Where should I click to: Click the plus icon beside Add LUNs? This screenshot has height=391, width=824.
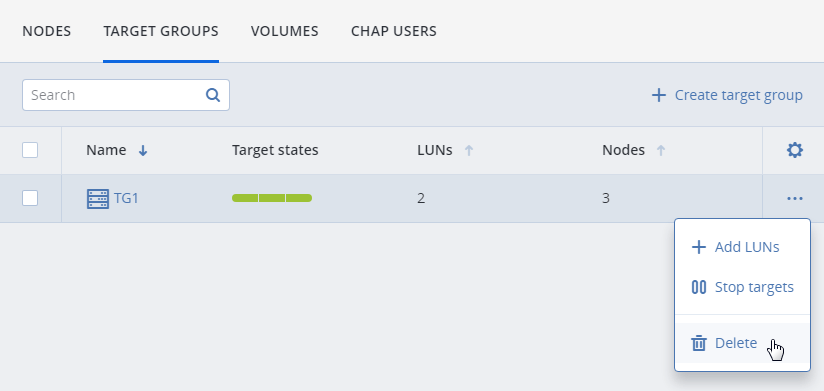tap(698, 247)
